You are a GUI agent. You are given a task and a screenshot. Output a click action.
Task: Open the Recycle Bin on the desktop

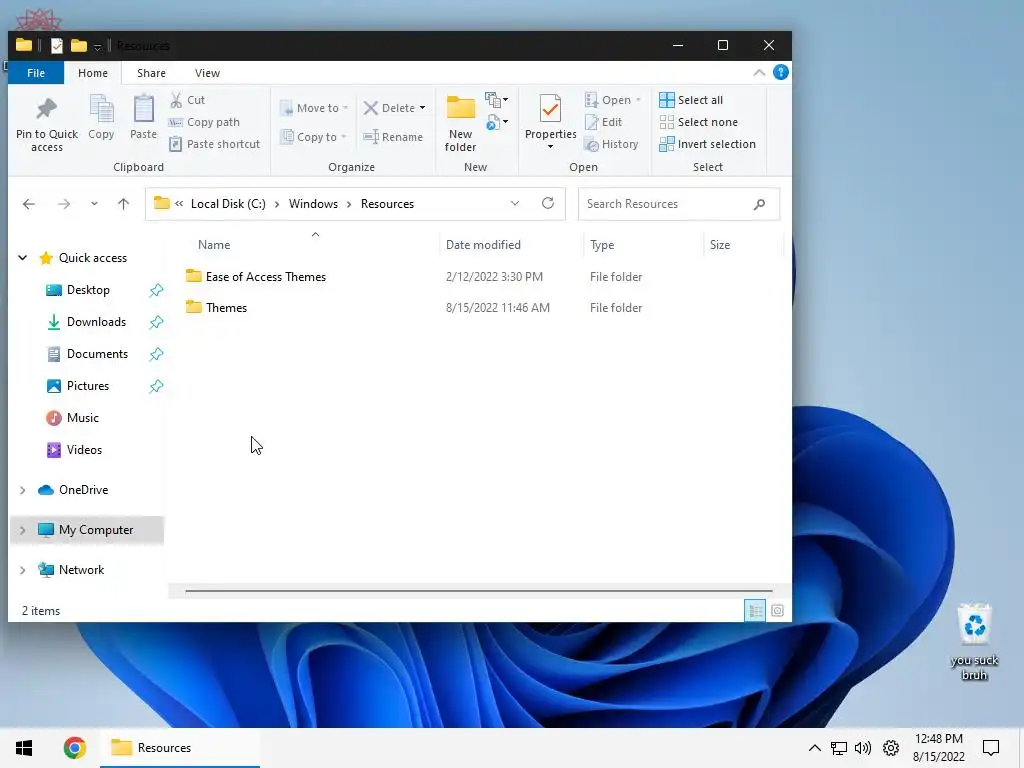974,643
